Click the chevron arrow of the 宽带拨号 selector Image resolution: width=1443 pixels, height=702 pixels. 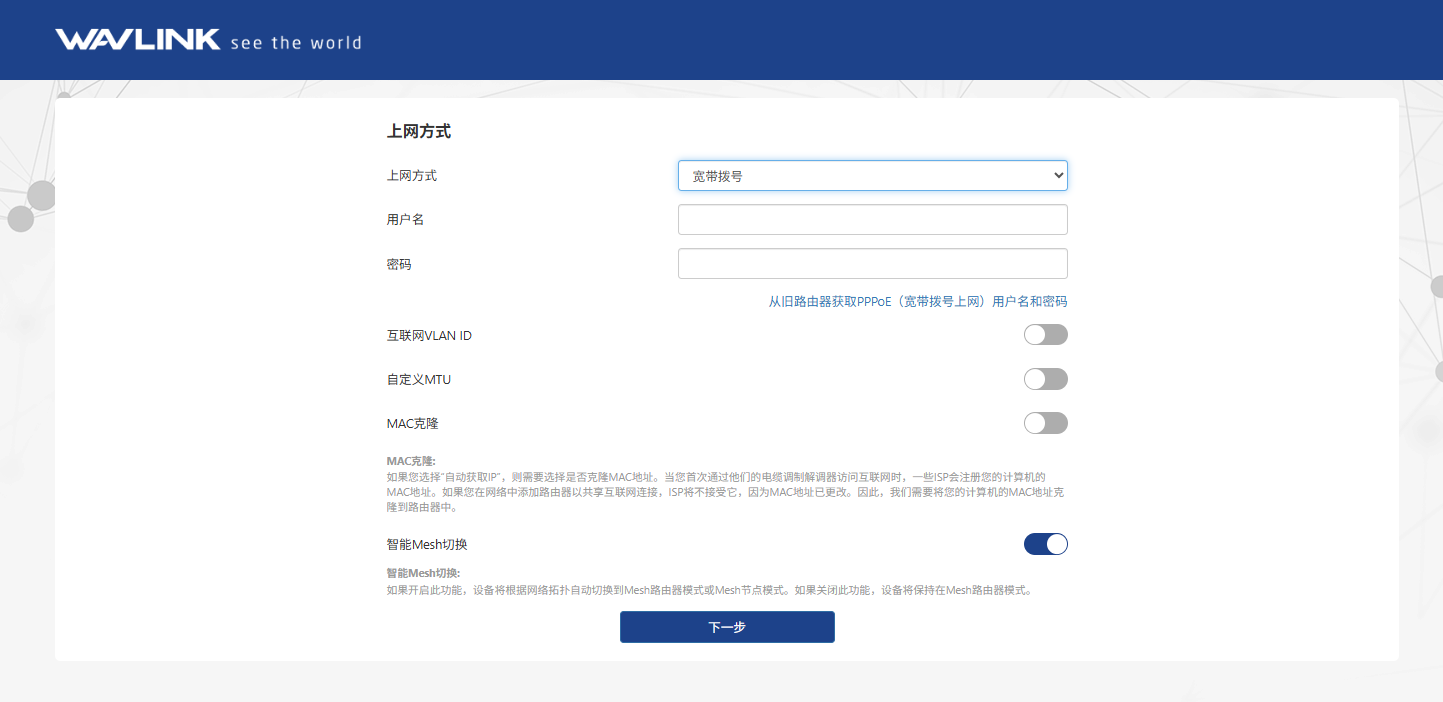pos(1059,176)
